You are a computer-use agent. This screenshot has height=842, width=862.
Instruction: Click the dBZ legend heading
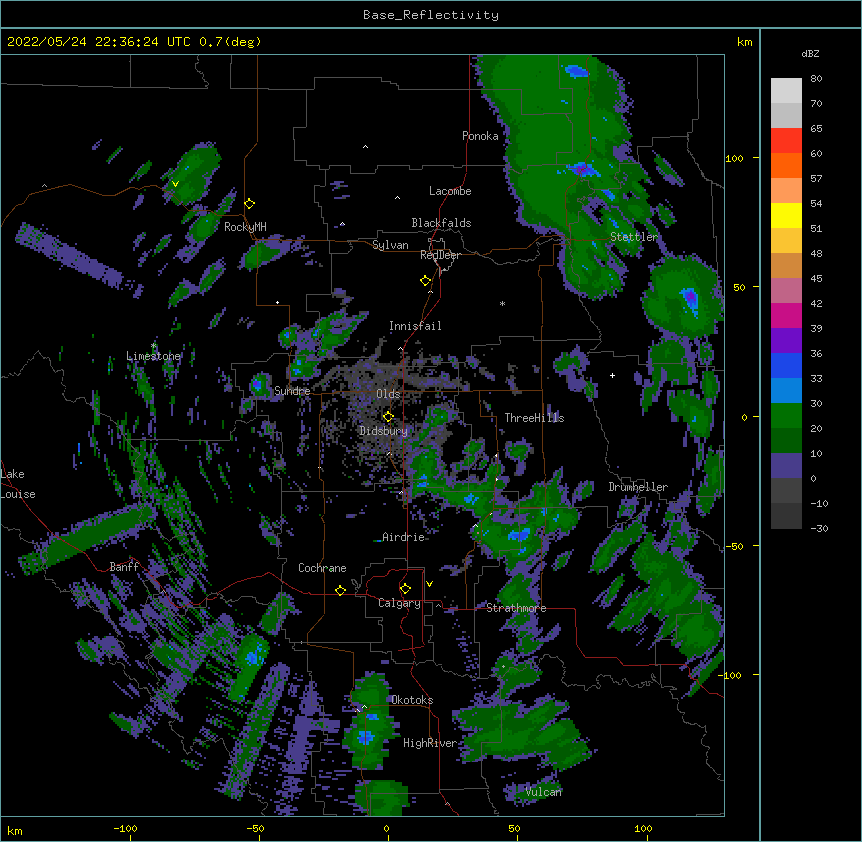pyautogui.click(x=810, y=53)
